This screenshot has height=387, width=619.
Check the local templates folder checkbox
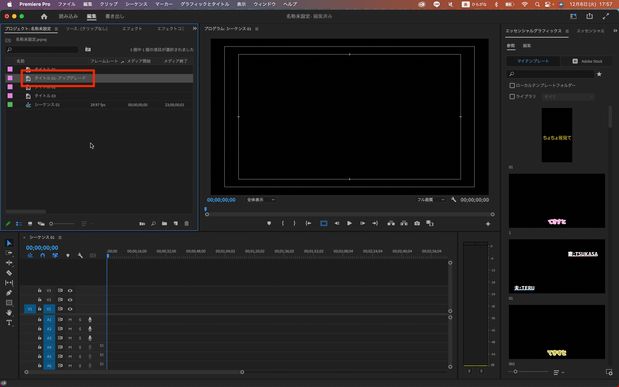(512, 85)
